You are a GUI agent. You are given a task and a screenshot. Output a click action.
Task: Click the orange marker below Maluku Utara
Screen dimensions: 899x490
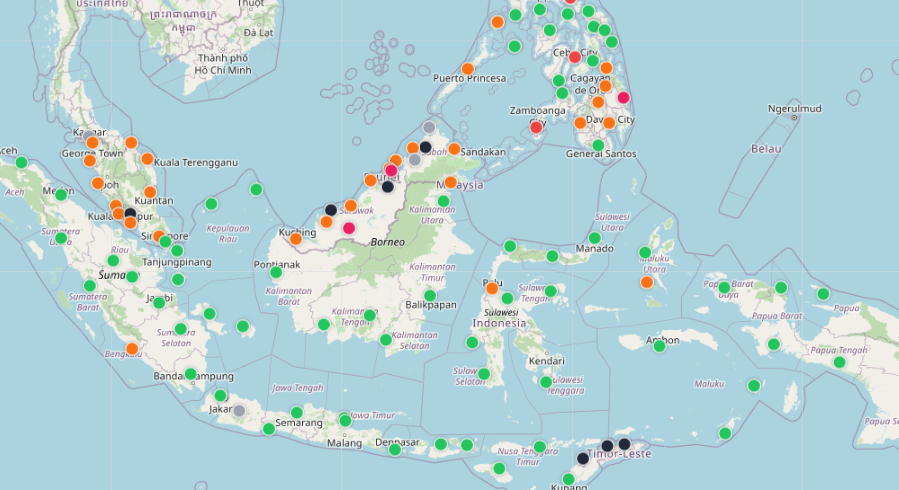point(647,282)
